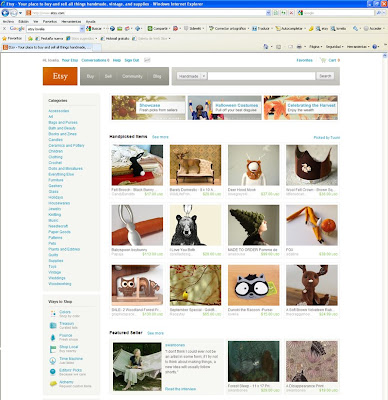Click the red Stop icon beside address bar
The height and width of the screenshot is (400, 388).
[291, 13]
